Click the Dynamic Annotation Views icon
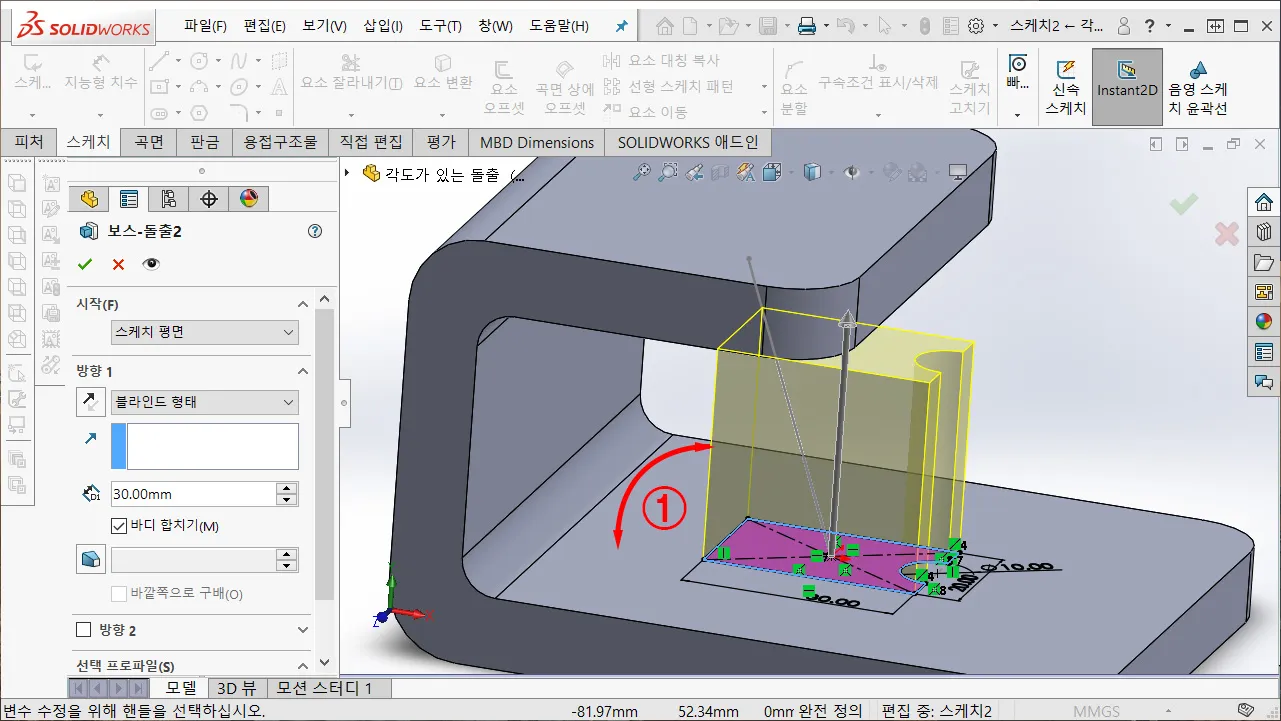 pyautogui.click(x=745, y=172)
